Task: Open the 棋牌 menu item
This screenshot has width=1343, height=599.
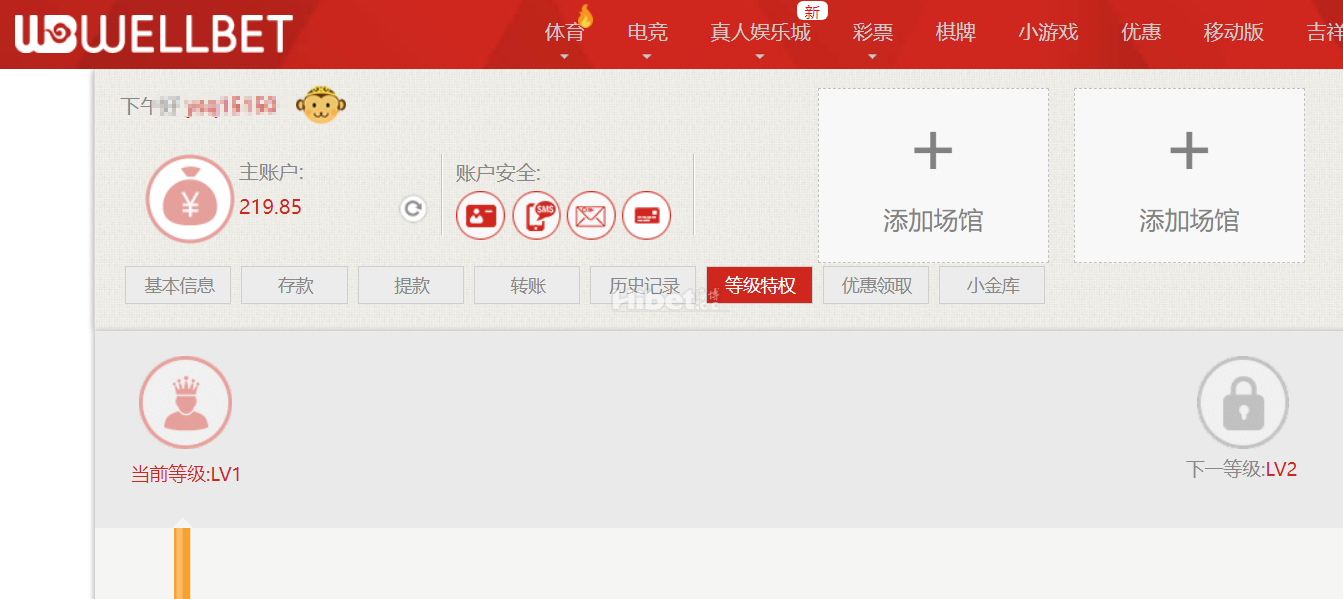Action: (955, 32)
